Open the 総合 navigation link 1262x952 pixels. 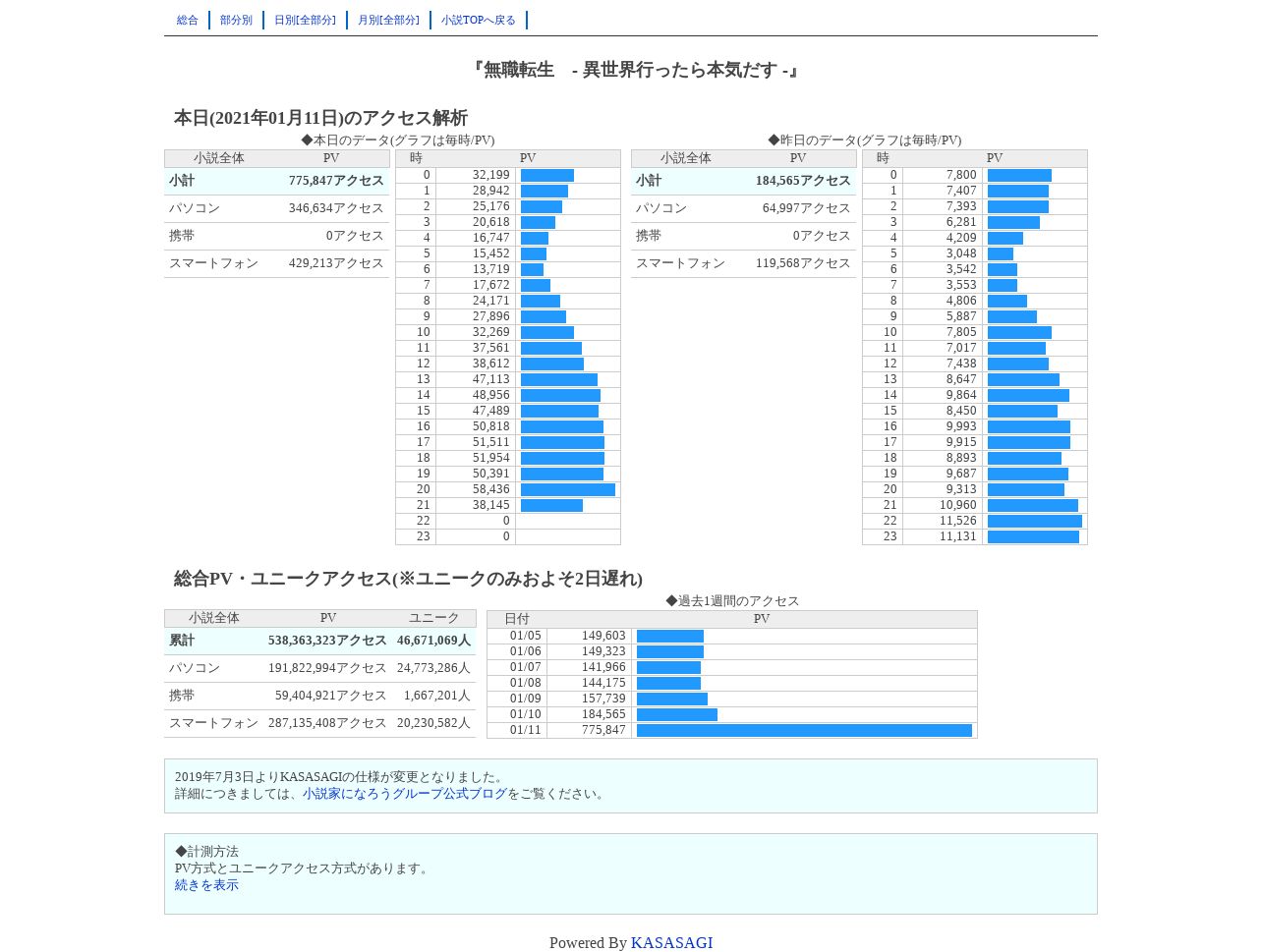click(x=188, y=20)
